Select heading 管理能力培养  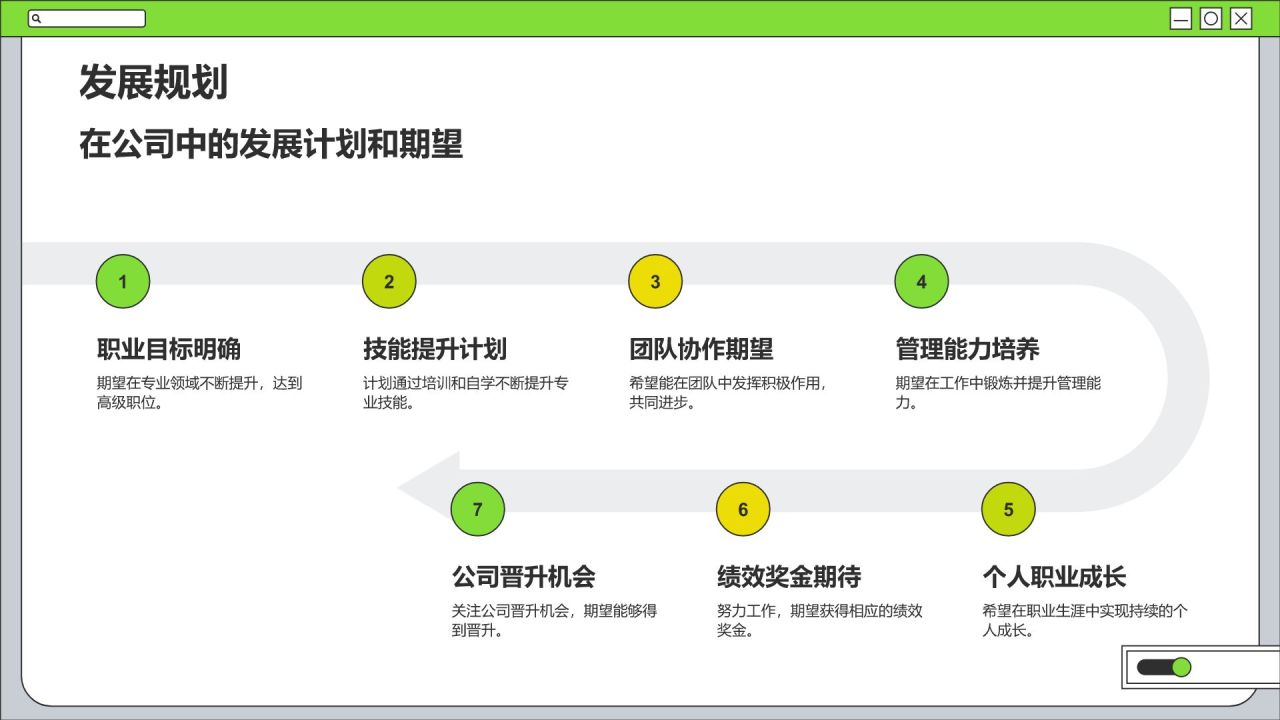click(967, 349)
